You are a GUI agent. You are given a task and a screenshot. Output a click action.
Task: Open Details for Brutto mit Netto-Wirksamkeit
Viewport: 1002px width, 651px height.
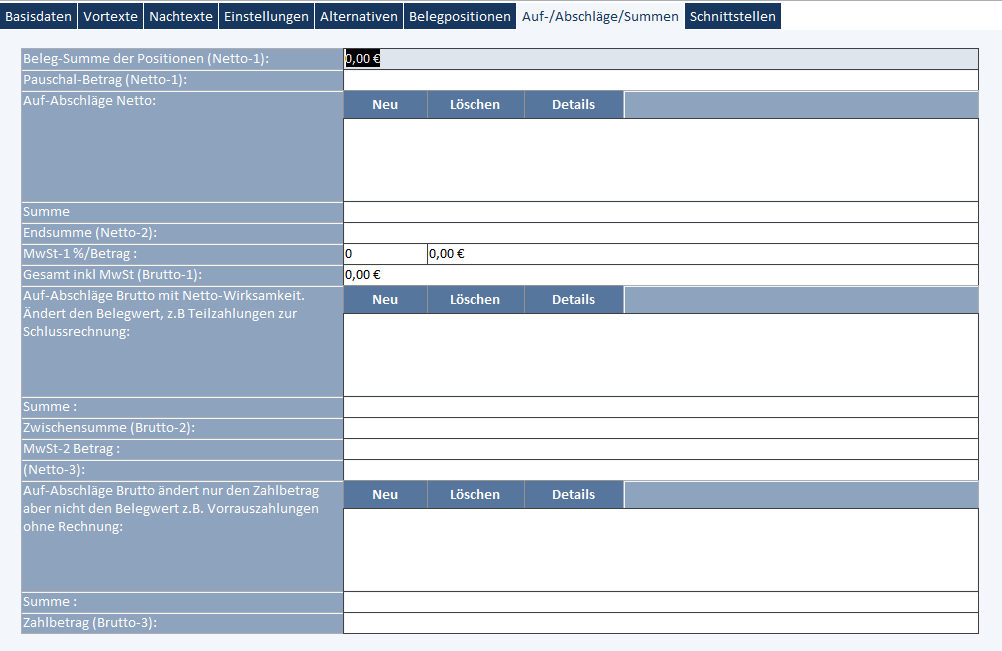coord(573,300)
